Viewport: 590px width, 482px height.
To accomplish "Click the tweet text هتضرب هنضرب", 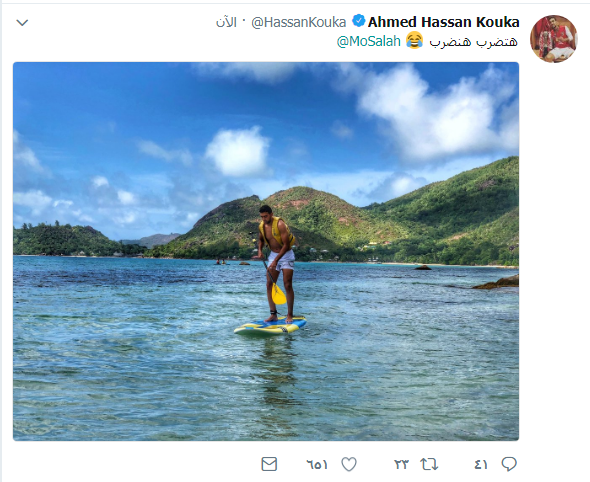I will 474,42.
